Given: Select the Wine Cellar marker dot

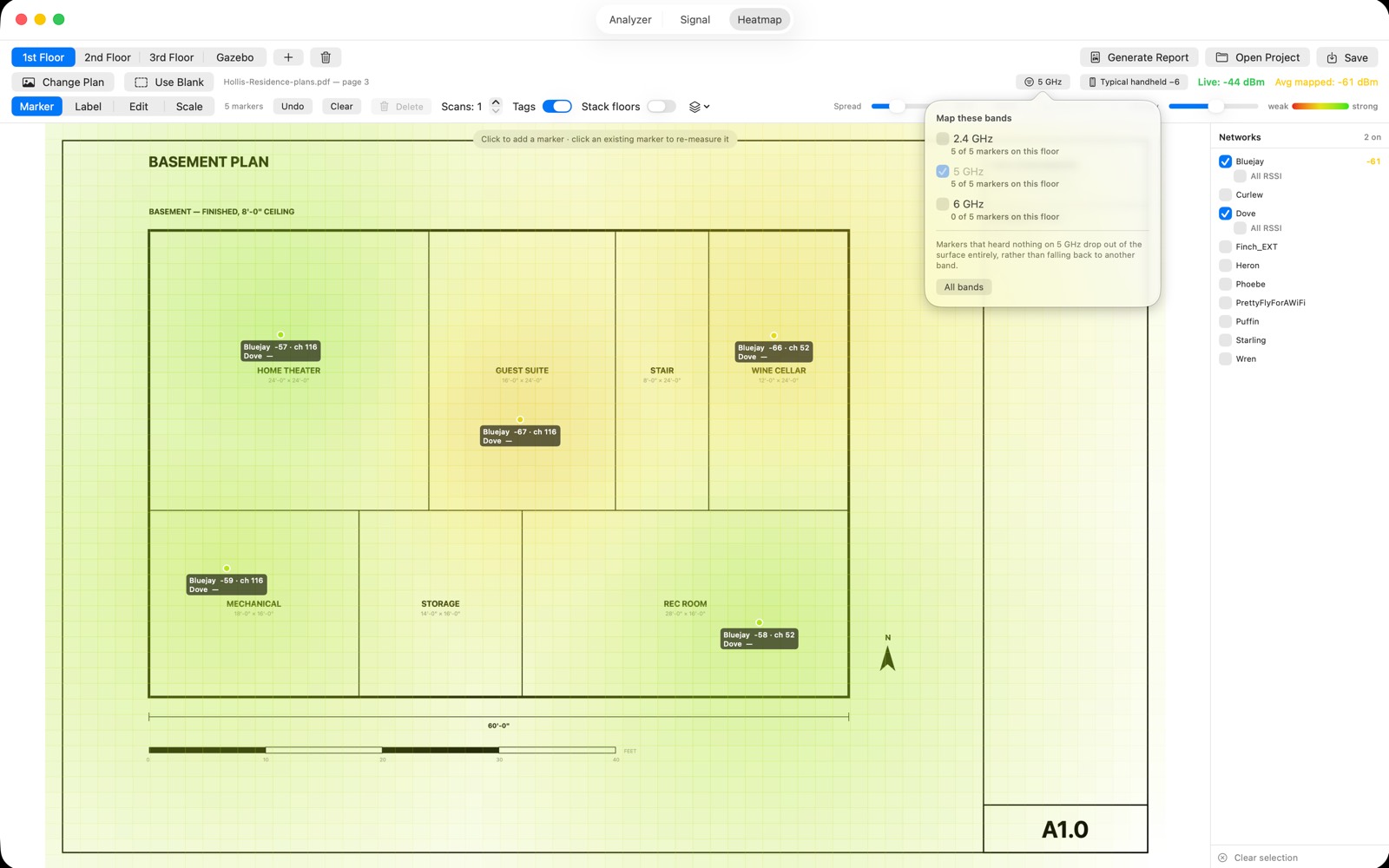Looking at the screenshot, I should (x=773, y=335).
